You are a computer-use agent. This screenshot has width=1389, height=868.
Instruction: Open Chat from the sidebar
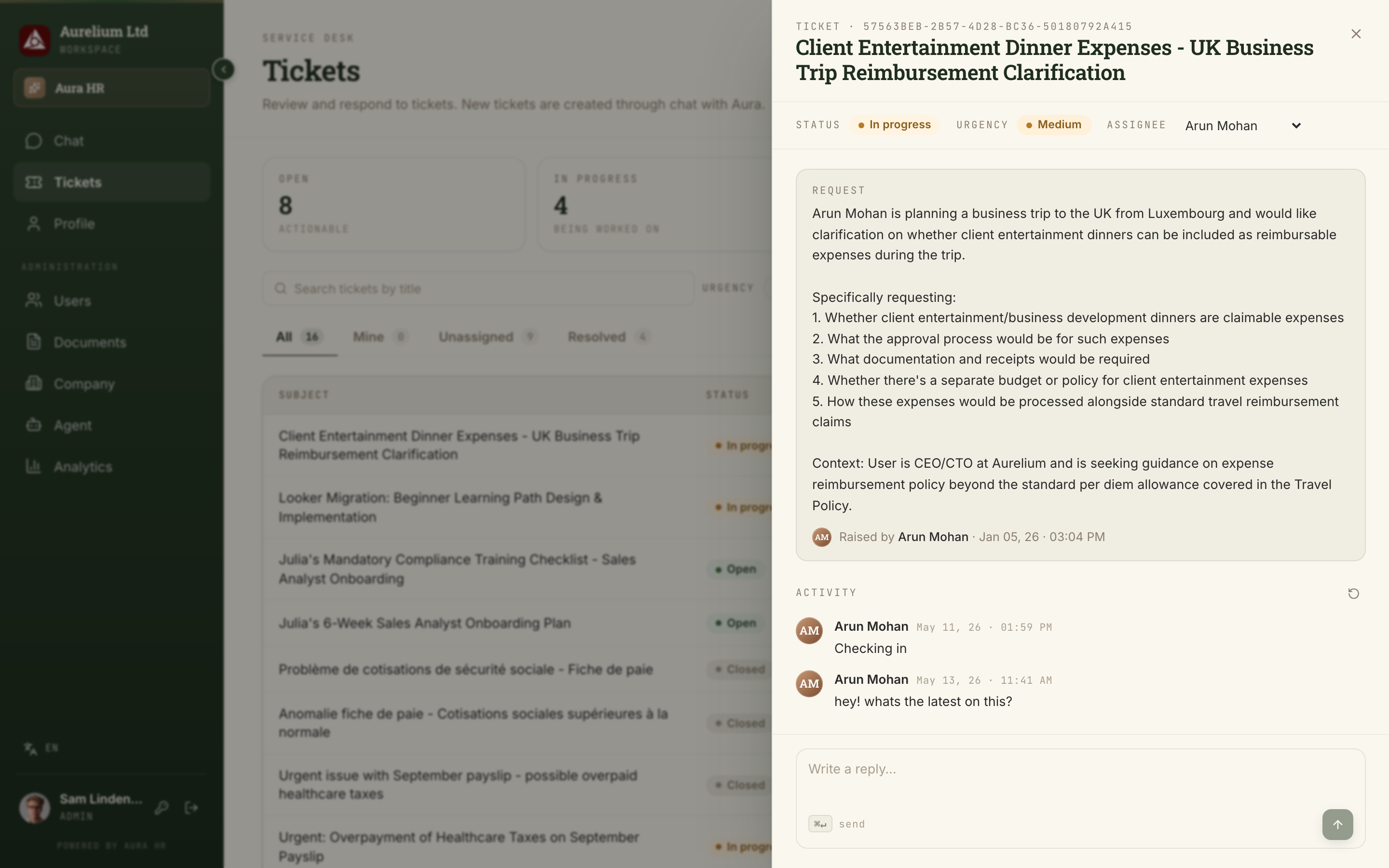click(x=112, y=141)
